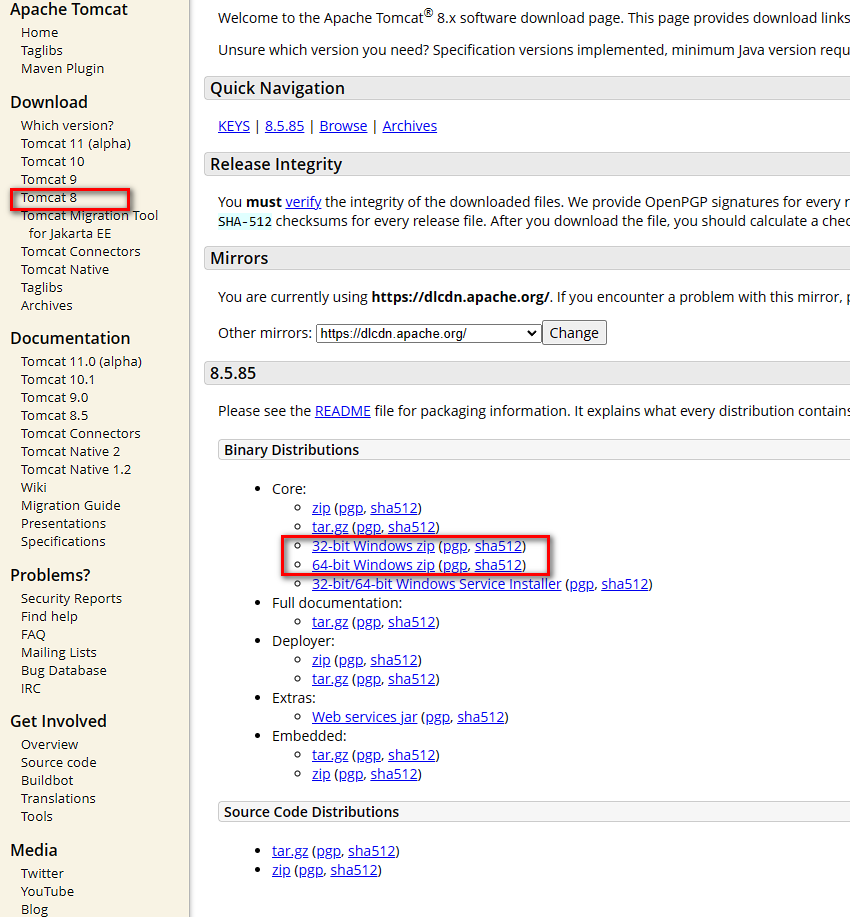Download the Web services jar
The height and width of the screenshot is (917, 850).
364,717
